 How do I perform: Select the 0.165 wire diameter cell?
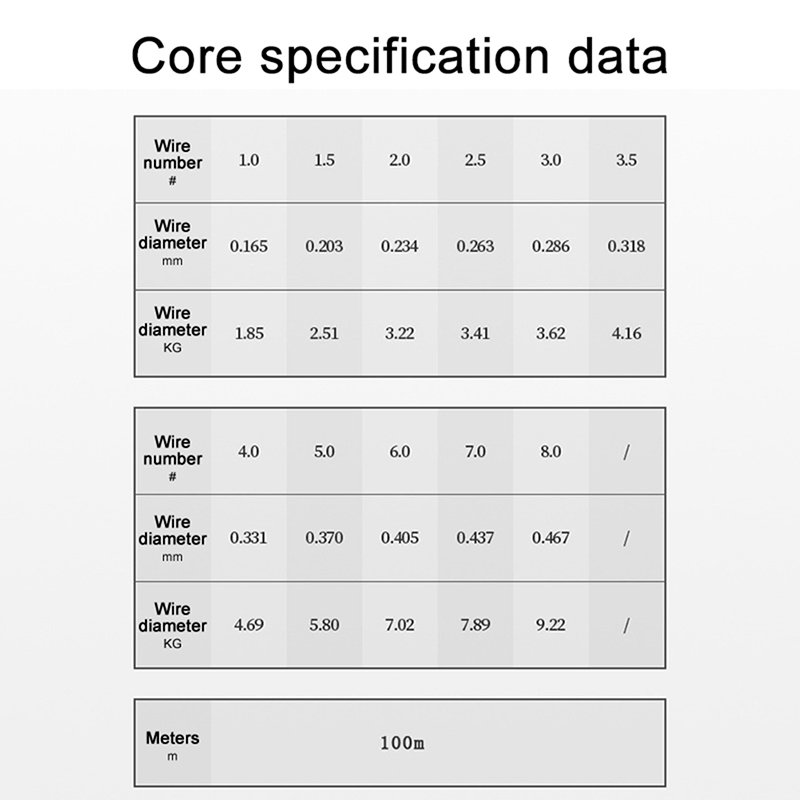pyautogui.click(x=249, y=246)
